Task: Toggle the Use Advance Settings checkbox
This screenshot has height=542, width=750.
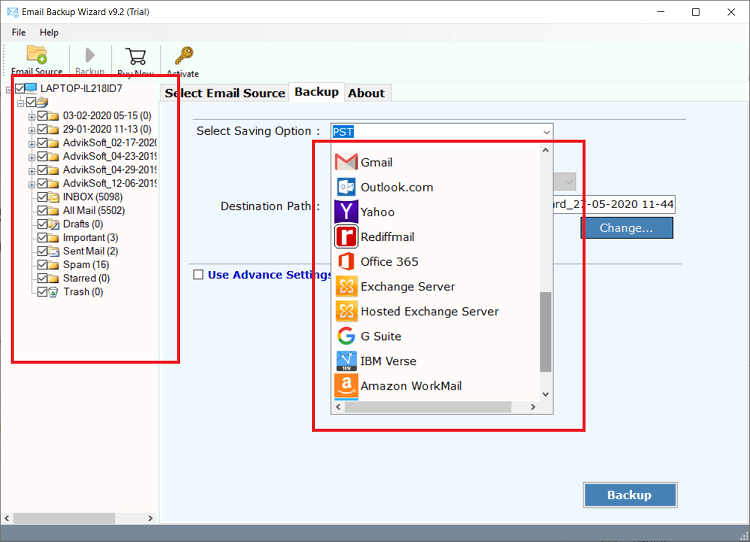Action: click(x=199, y=275)
